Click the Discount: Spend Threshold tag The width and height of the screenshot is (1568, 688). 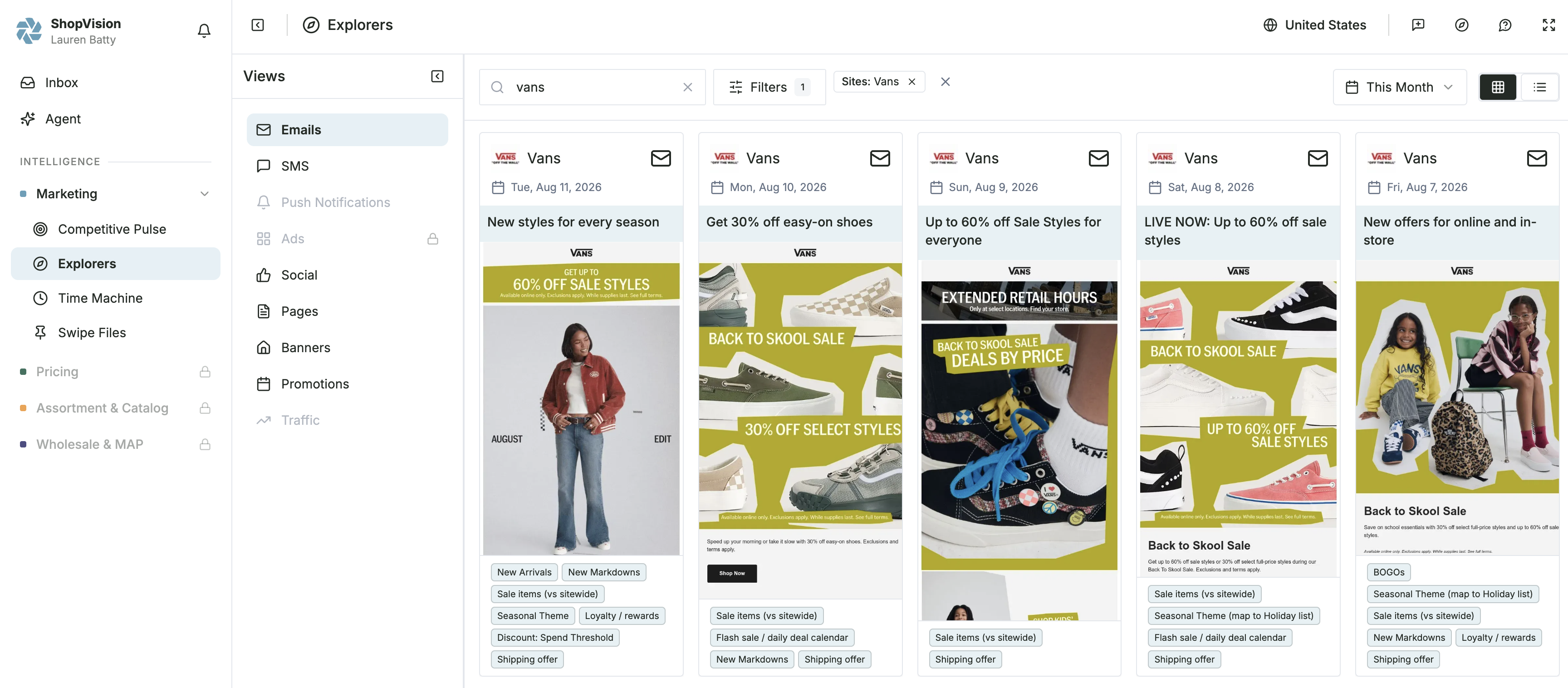555,638
